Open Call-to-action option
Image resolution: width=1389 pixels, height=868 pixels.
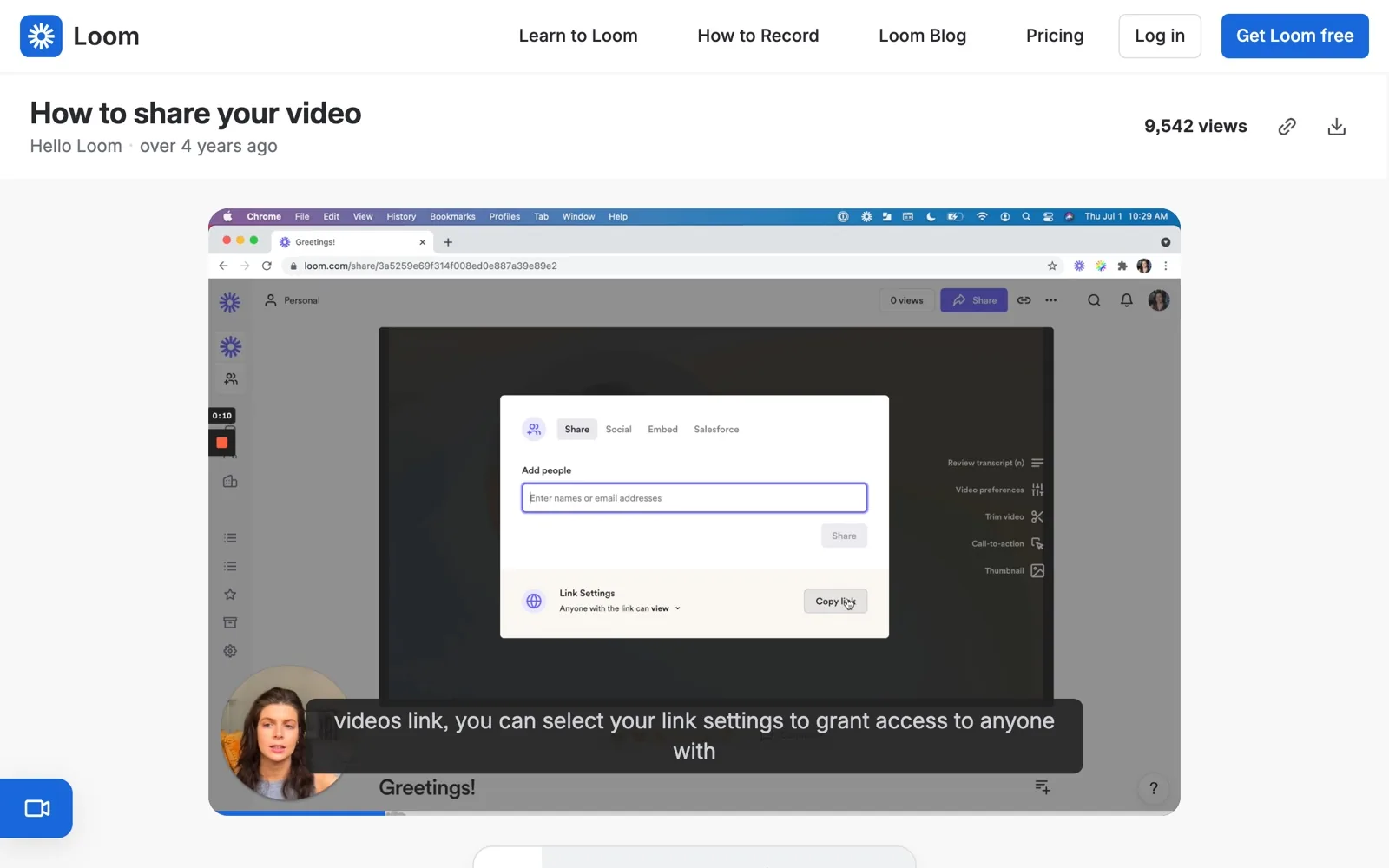[x=1007, y=543]
